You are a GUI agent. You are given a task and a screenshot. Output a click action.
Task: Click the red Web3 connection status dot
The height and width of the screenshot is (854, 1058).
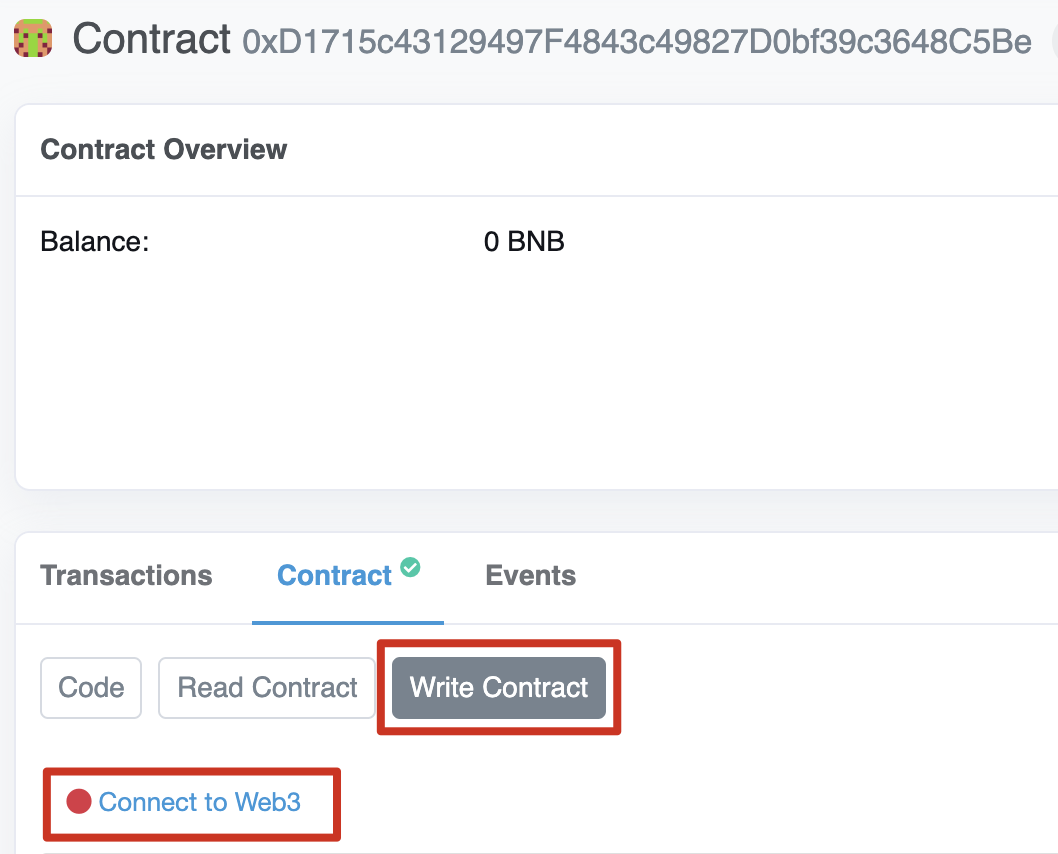79,802
